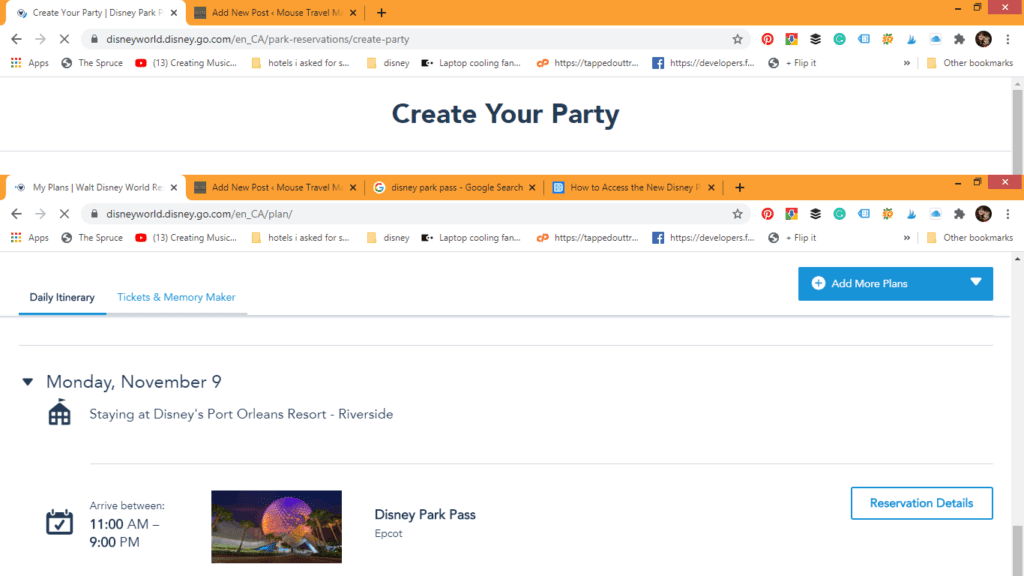Click profile avatar in front window

coord(983,214)
